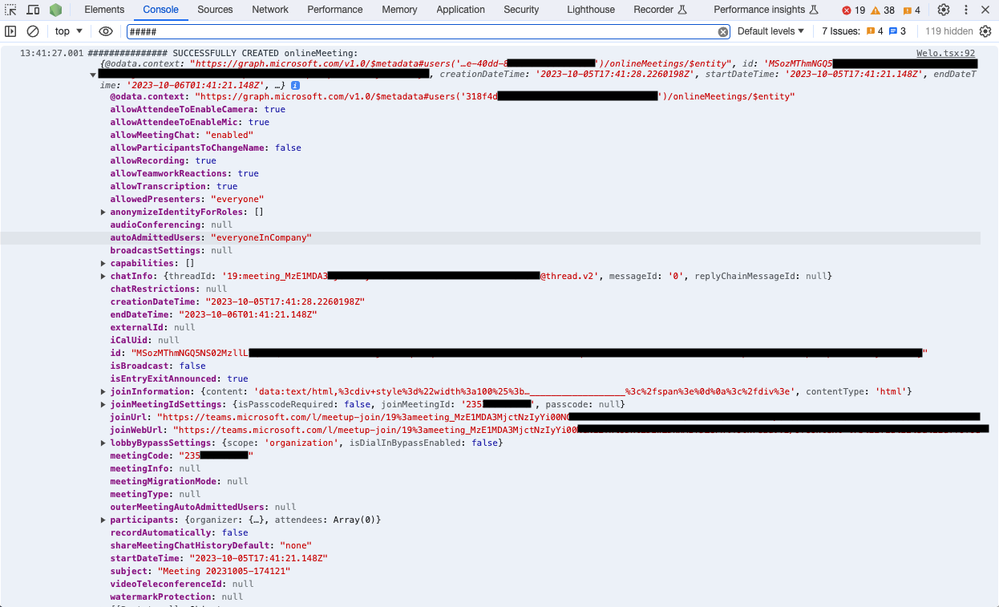
Task: Switch to the Elements tab
Action: 104,10
